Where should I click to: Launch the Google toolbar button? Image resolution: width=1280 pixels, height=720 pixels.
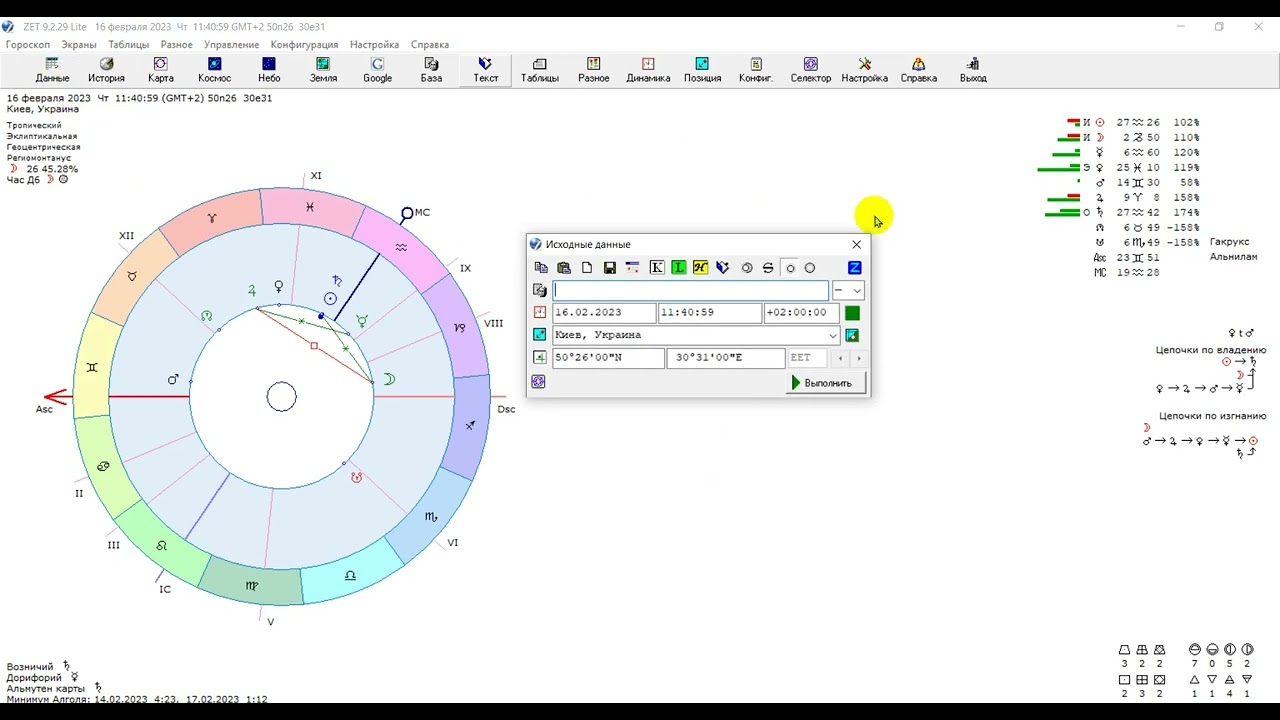tap(377, 70)
